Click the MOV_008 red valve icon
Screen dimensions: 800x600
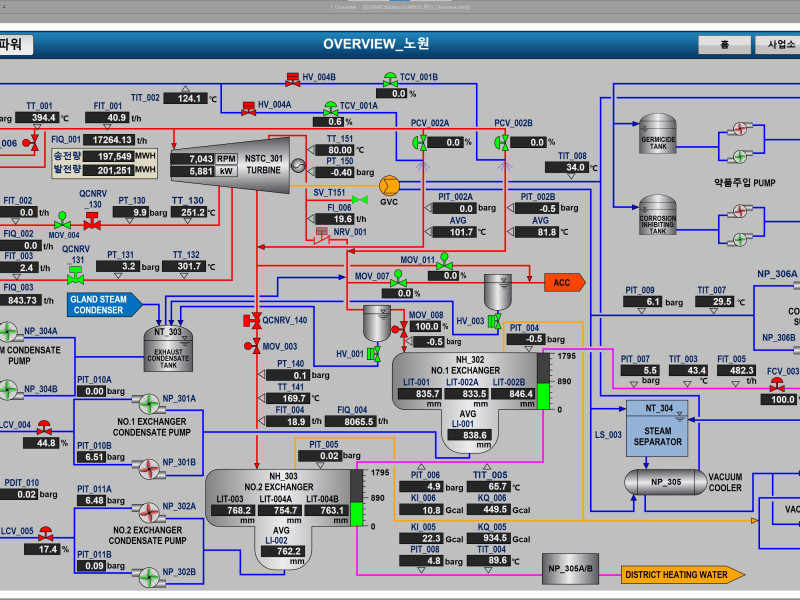tap(400, 329)
